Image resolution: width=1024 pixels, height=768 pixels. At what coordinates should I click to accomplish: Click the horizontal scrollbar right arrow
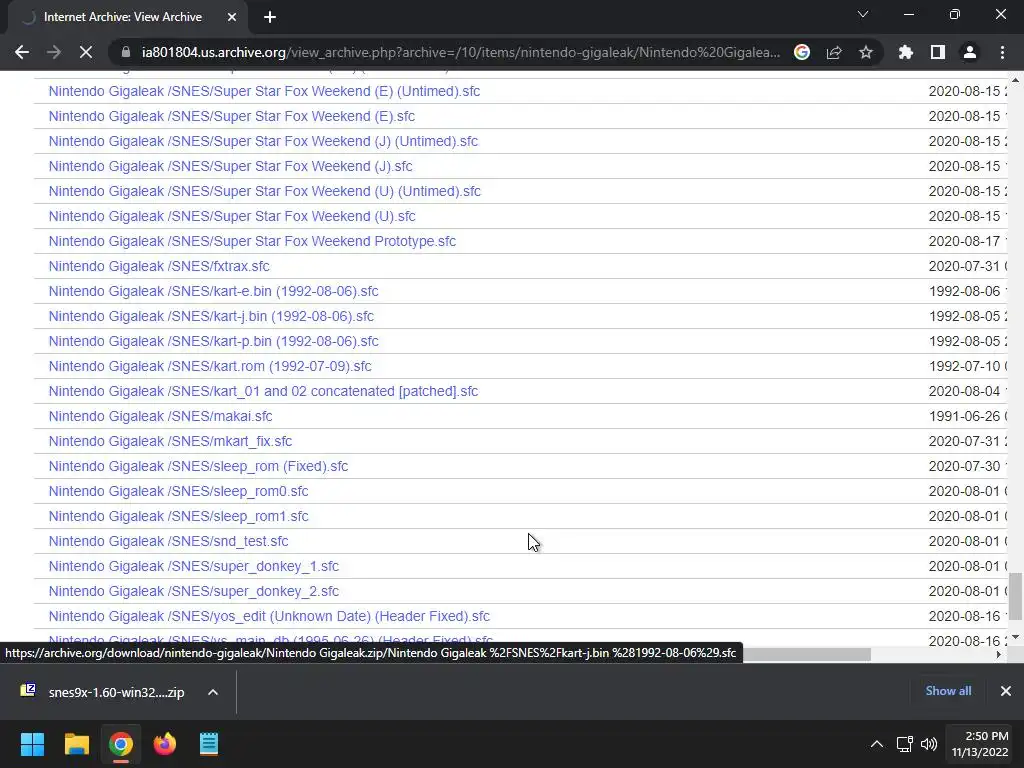point(999,654)
